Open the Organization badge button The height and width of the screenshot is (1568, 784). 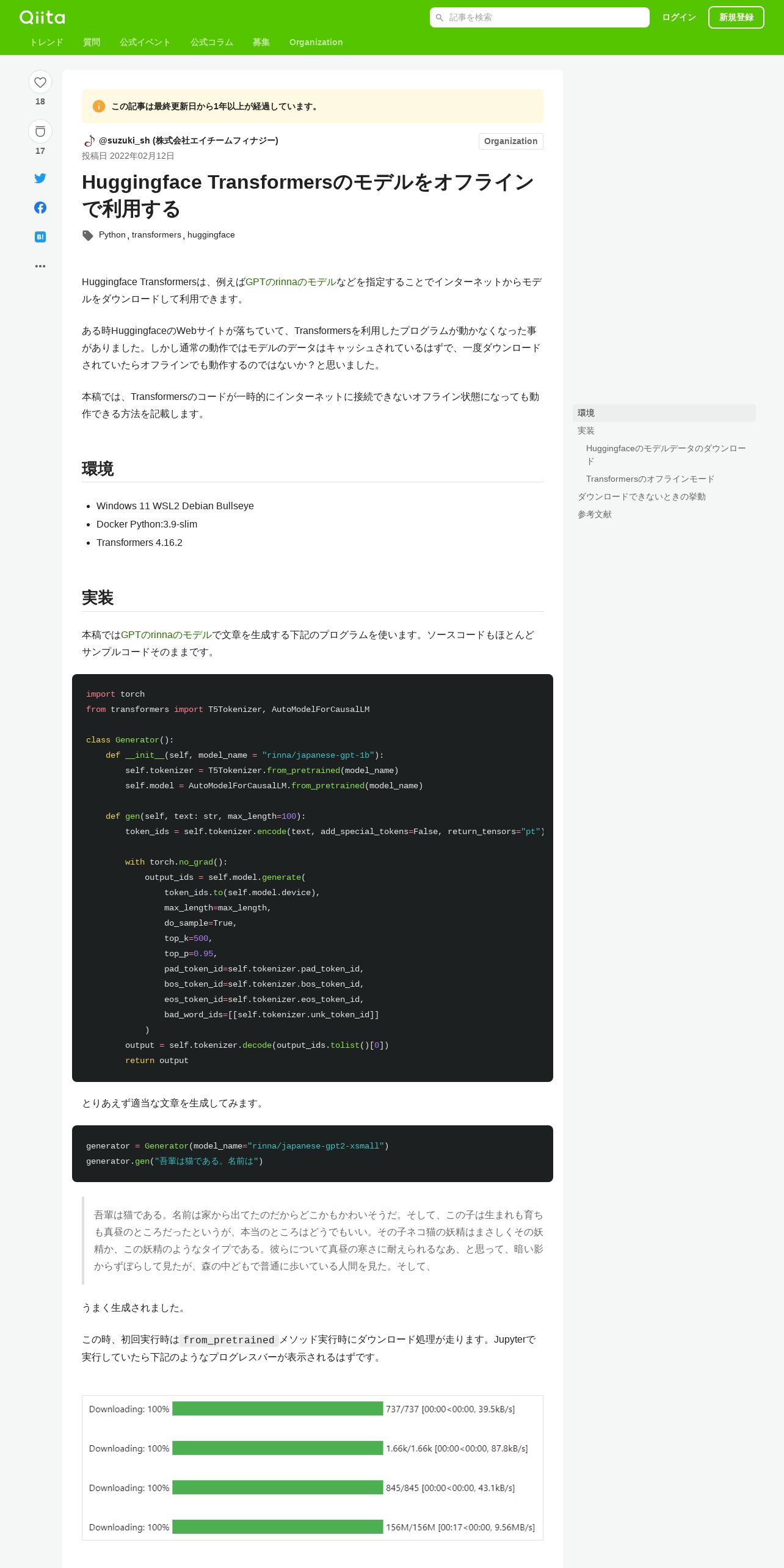click(x=511, y=141)
